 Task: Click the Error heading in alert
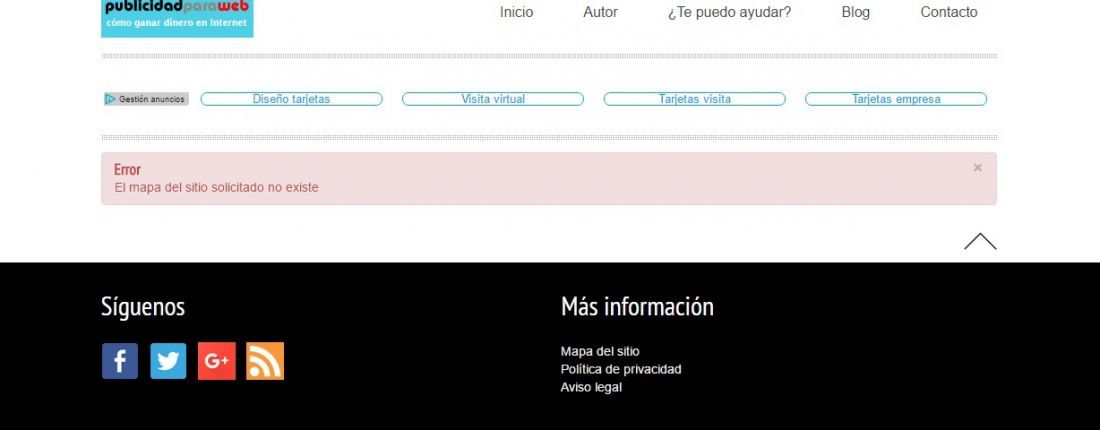point(128,170)
